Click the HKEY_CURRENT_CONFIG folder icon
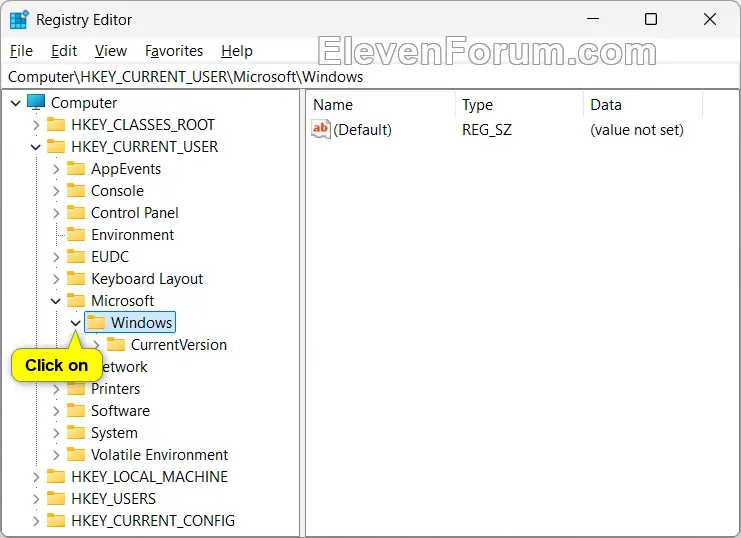The height and width of the screenshot is (538, 741). point(56,521)
